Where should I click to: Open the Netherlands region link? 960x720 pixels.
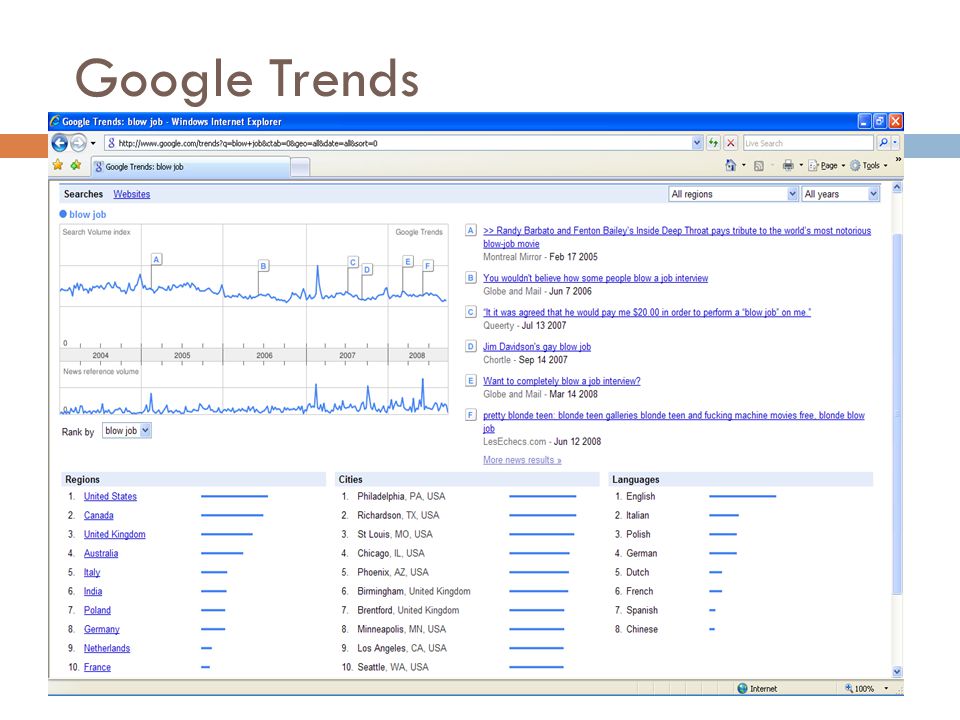tap(107, 648)
